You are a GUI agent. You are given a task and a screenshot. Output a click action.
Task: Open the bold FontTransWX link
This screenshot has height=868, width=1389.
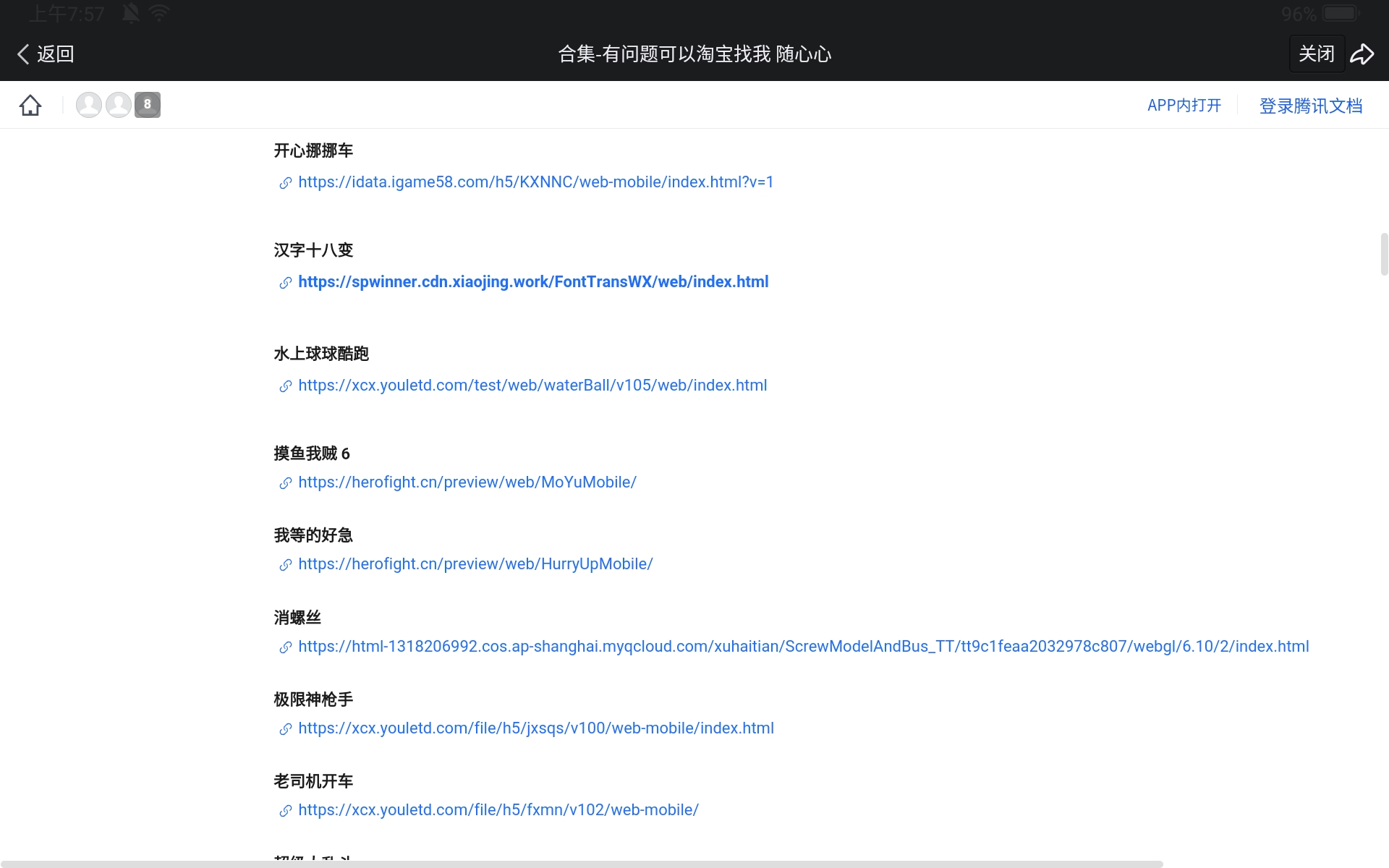(533, 282)
